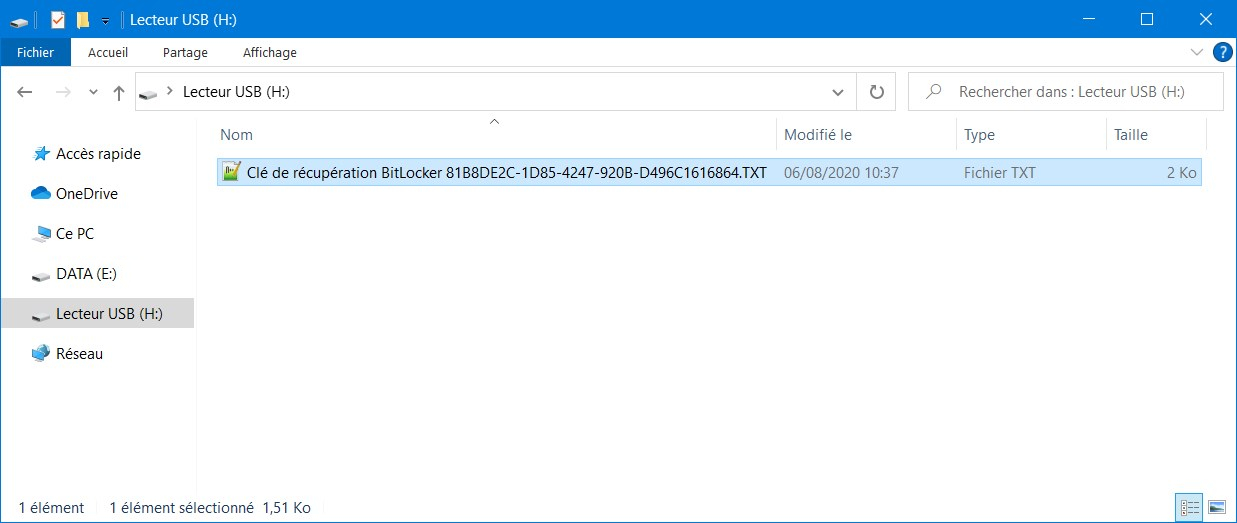Open OneDrive in the navigation pane
Image resolution: width=1237 pixels, height=523 pixels.
click(75, 194)
